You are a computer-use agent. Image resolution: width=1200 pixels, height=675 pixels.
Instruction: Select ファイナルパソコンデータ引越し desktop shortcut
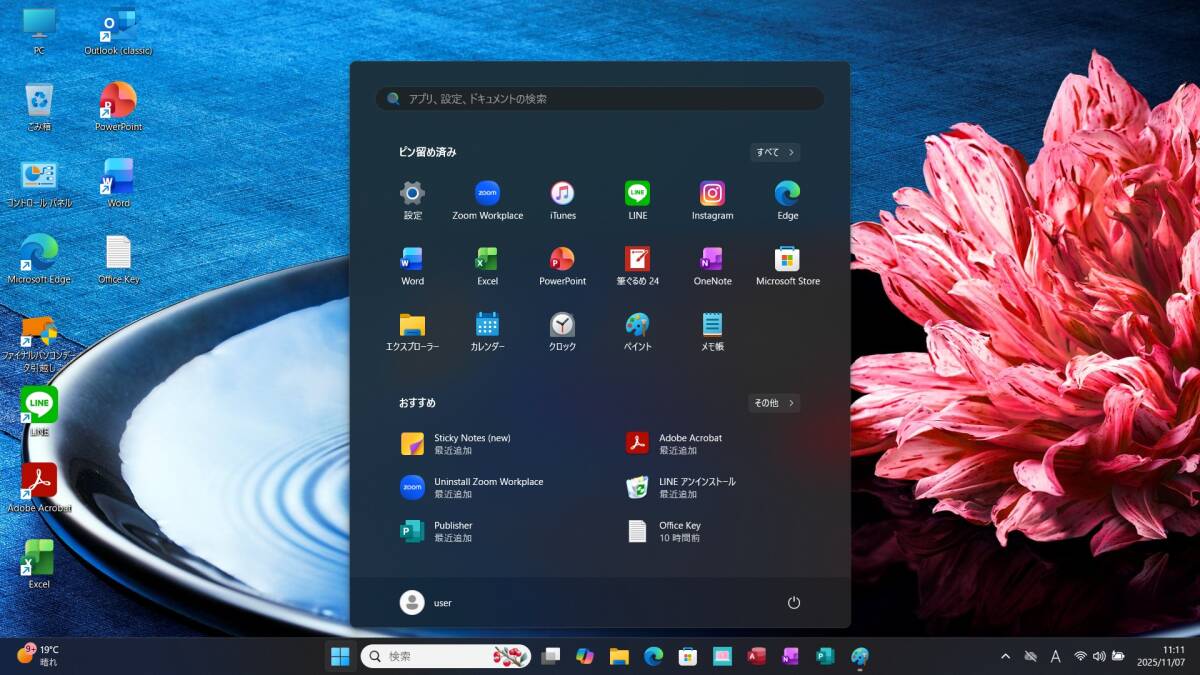pos(39,343)
